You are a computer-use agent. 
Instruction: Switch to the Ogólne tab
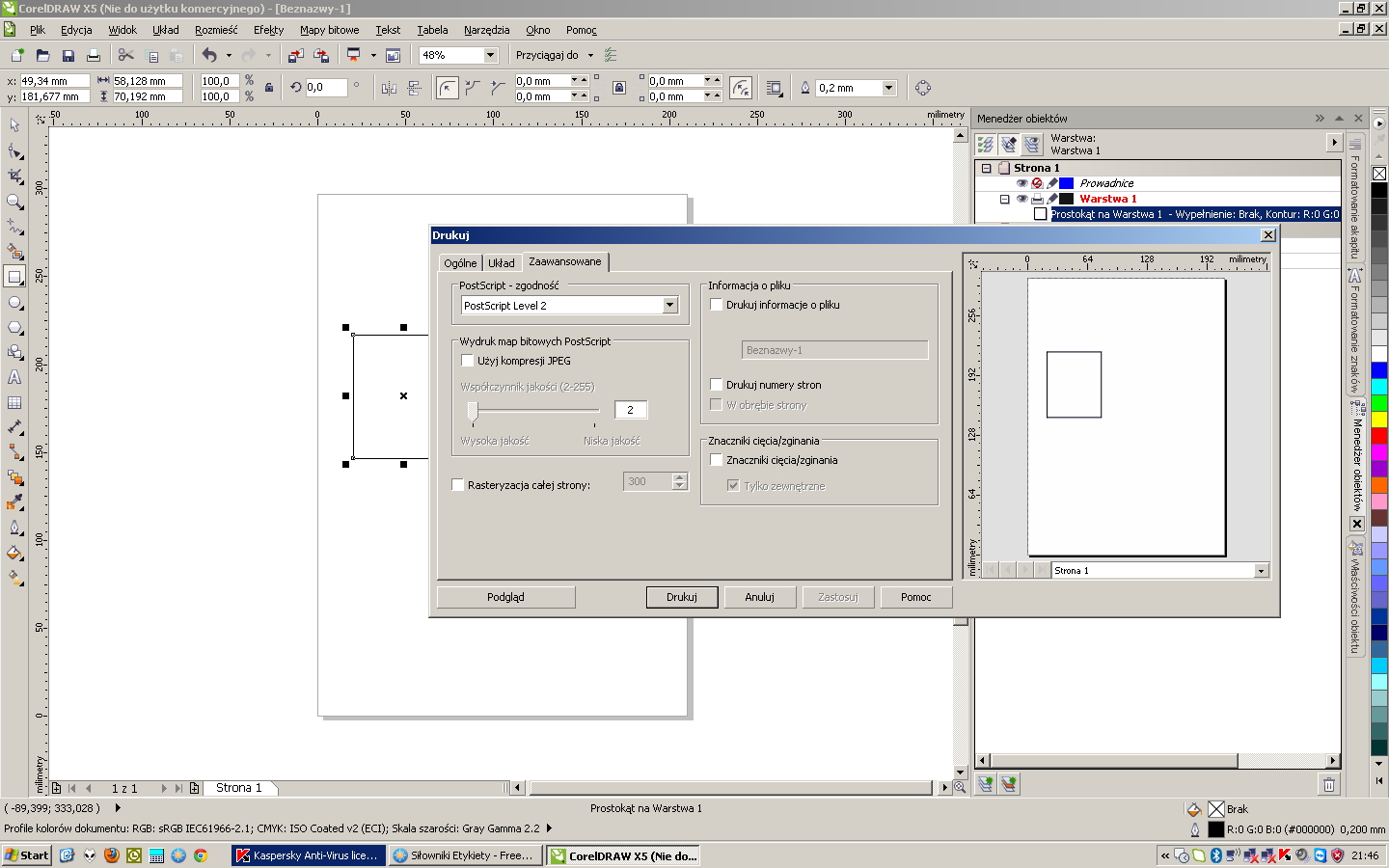click(460, 263)
